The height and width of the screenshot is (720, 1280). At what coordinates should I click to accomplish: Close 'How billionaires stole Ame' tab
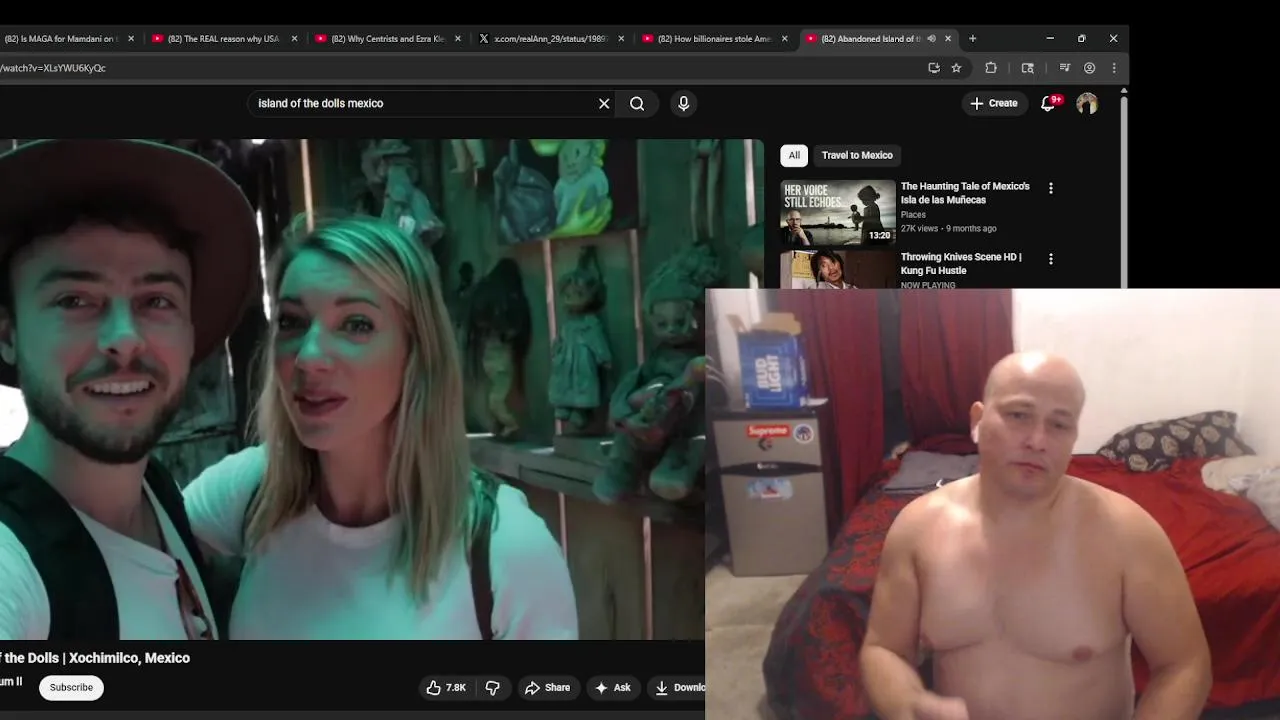point(784,39)
